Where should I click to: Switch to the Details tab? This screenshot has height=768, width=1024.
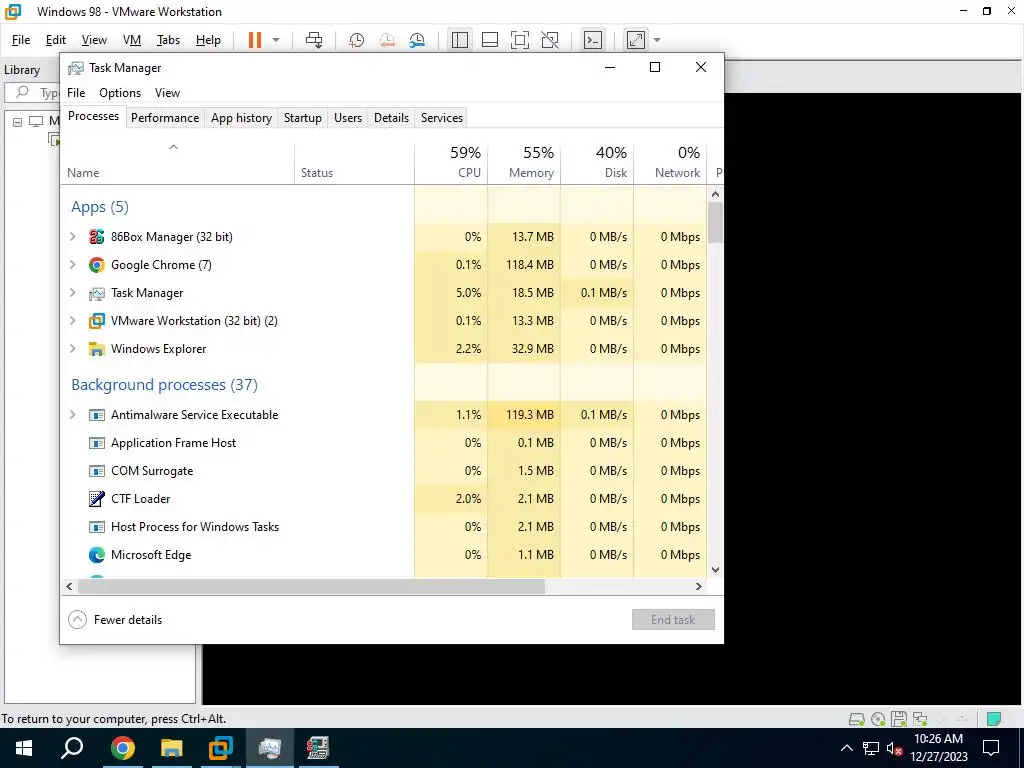click(x=391, y=118)
